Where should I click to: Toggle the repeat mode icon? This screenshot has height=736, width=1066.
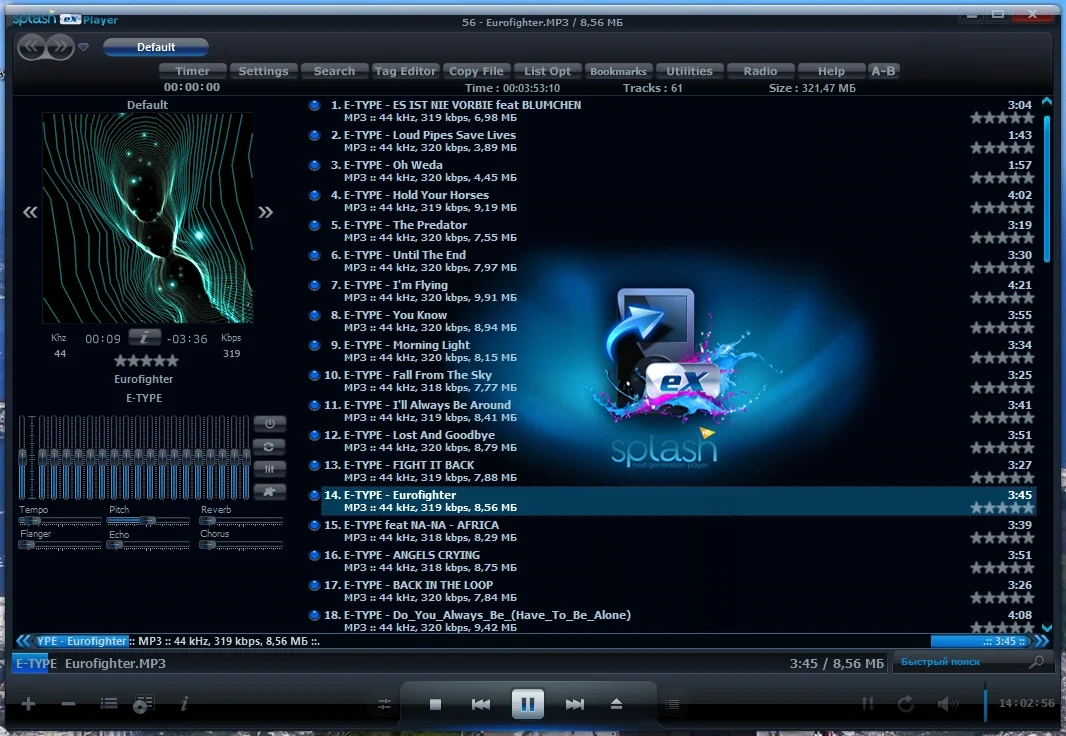pos(906,704)
